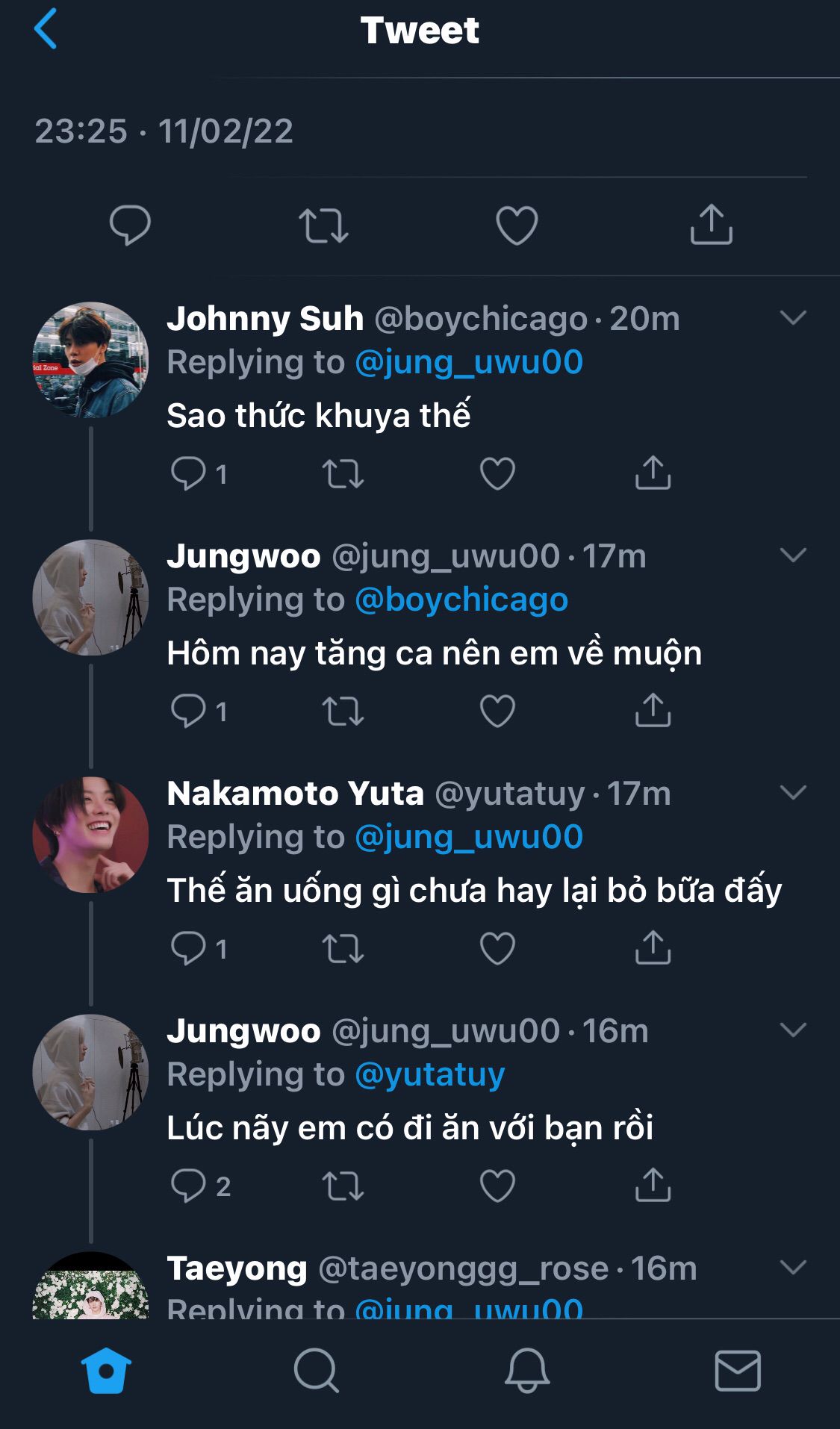Reply to the main tweet
This screenshot has height=1429, width=840.
pyautogui.click(x=130, y=225)
